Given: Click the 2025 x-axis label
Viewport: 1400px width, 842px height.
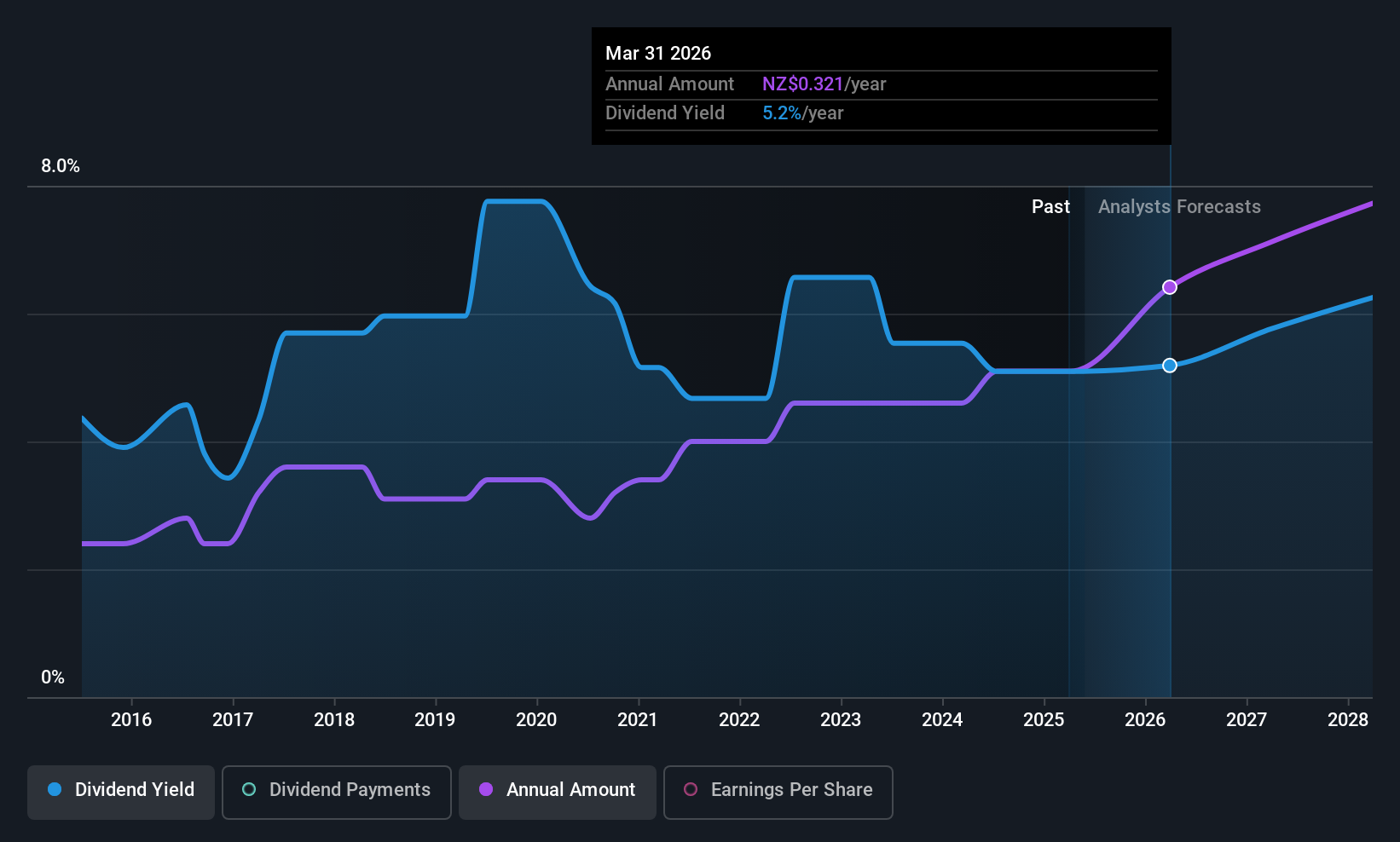Looking at the screenshot, I should coord(1044,720).
